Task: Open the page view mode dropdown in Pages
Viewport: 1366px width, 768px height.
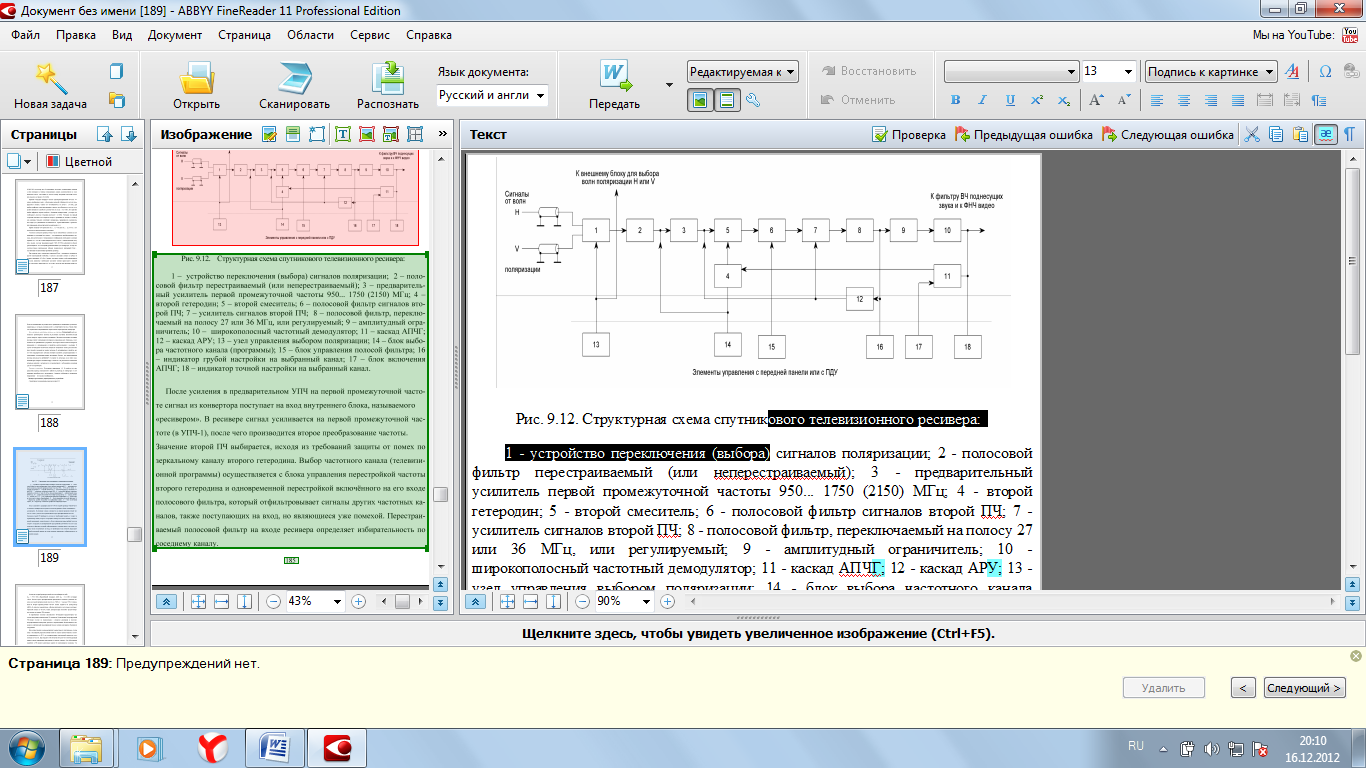Action: click(x=20, y=161)
